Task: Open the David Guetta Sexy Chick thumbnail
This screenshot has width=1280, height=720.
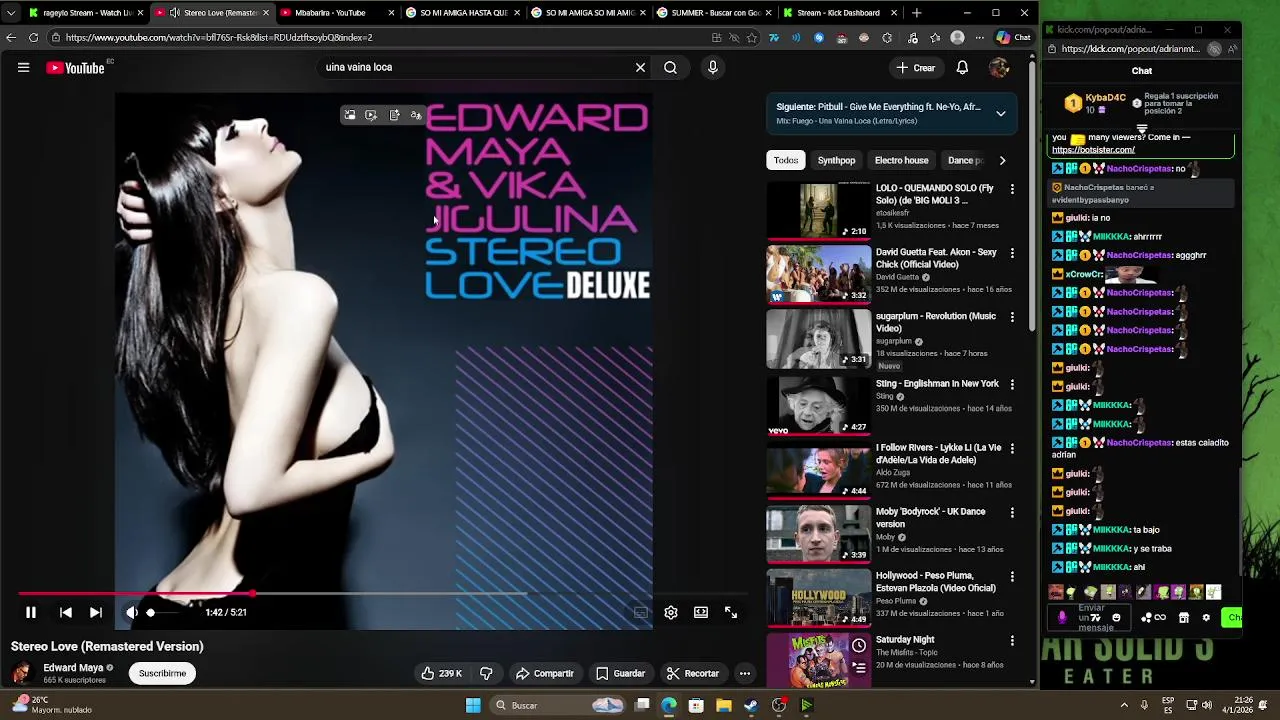Action: pyautogui.click(x=819, y=274)
